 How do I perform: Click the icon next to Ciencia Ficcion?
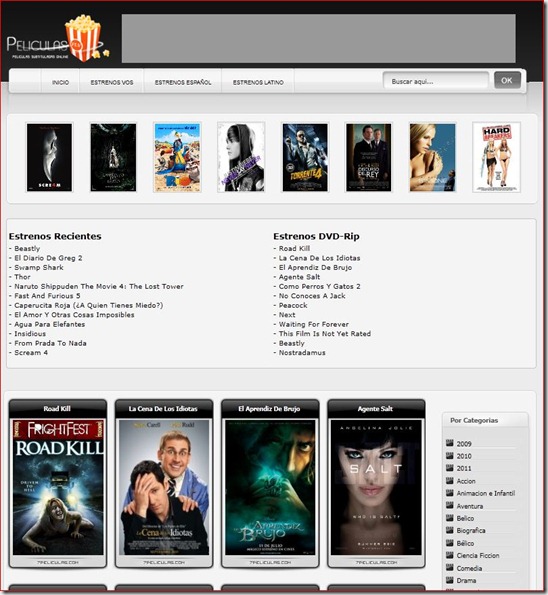[x=450, y=555]
